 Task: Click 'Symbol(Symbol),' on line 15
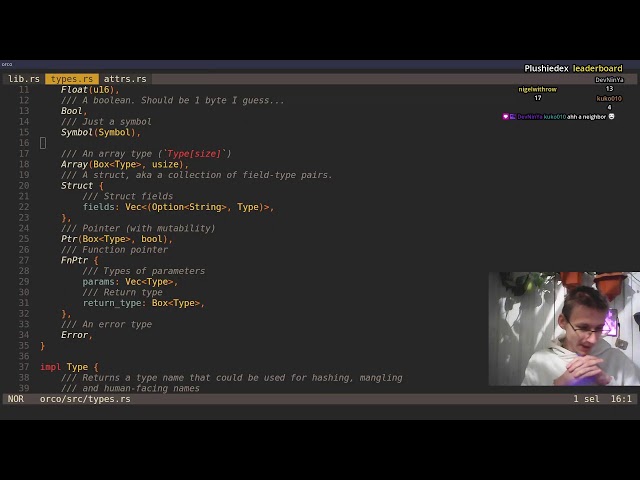[x=100, y=132]
